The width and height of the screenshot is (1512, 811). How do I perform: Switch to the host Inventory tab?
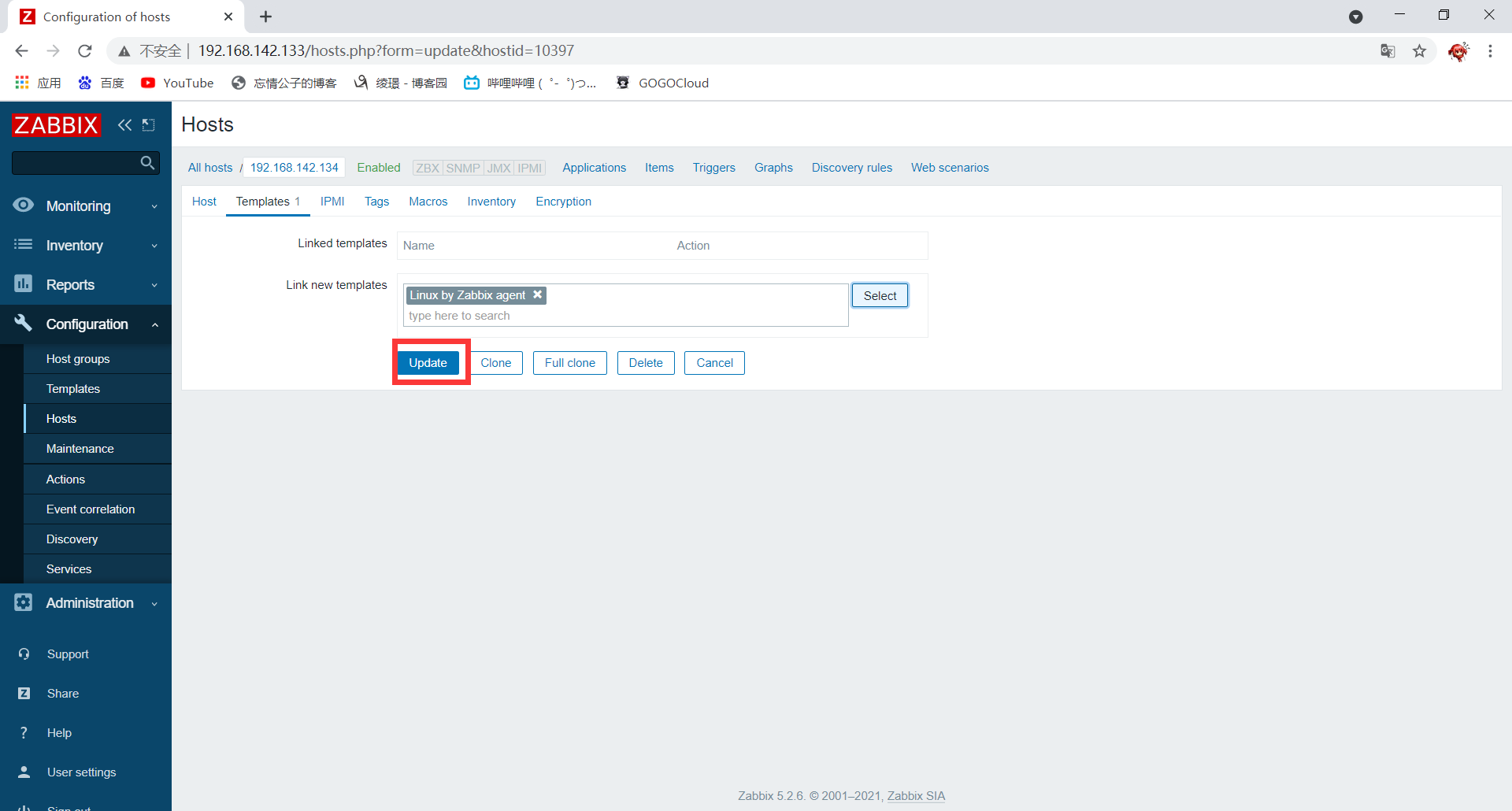[491, 202]
